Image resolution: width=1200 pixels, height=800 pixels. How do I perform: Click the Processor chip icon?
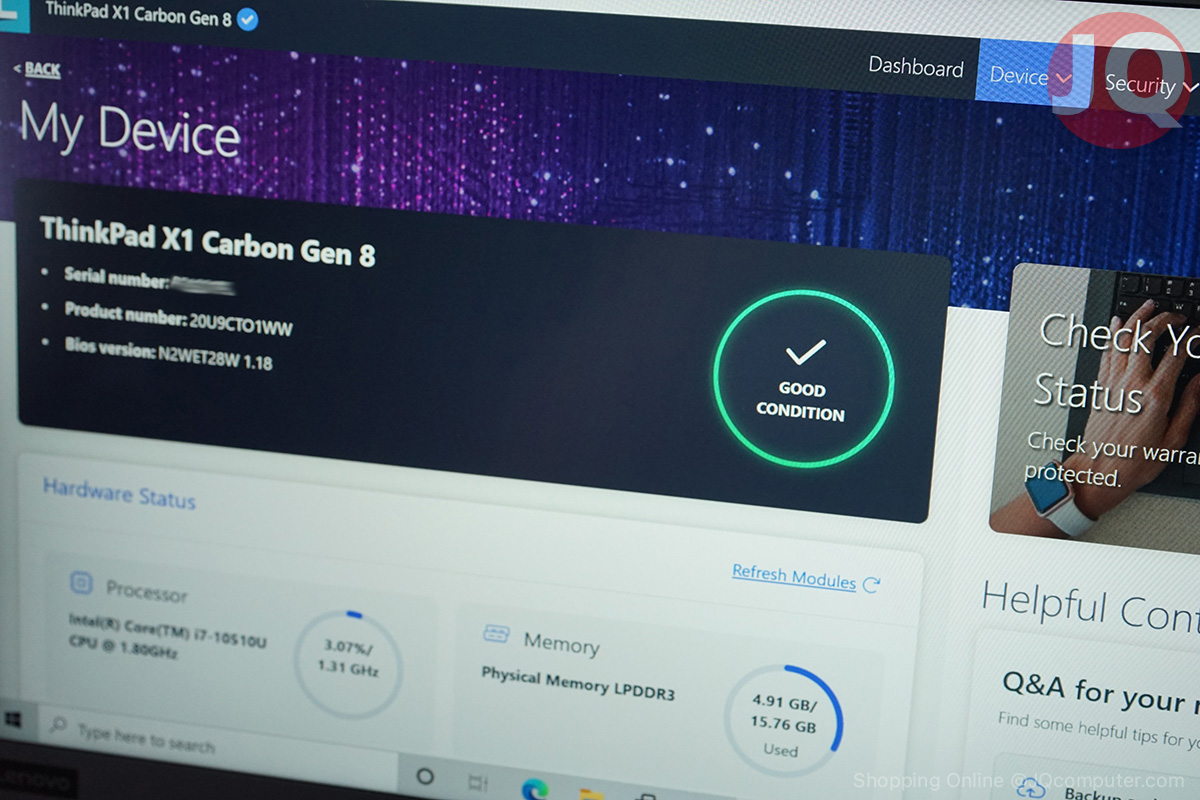[81, 583]
